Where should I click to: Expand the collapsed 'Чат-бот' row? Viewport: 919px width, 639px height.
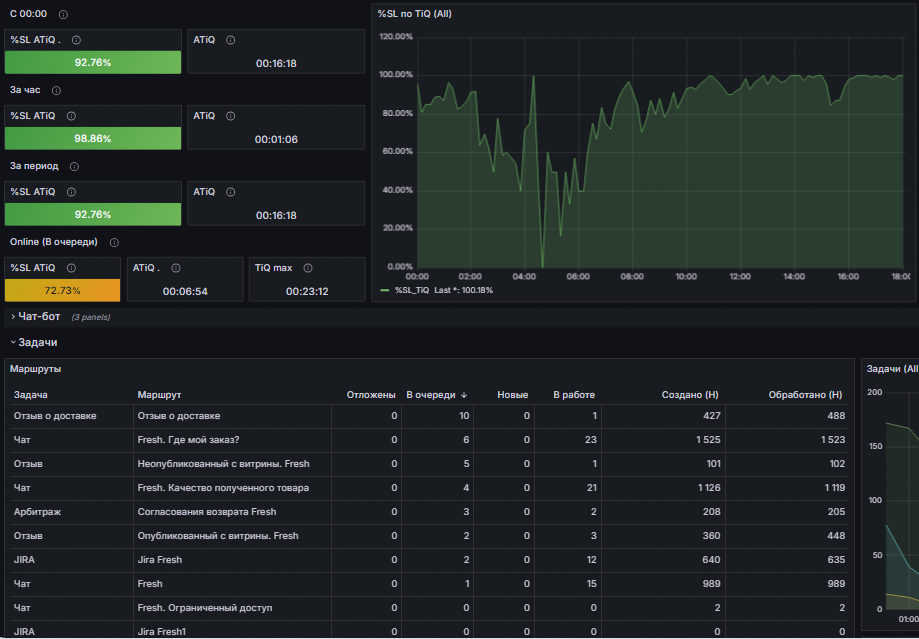(39, 317)
